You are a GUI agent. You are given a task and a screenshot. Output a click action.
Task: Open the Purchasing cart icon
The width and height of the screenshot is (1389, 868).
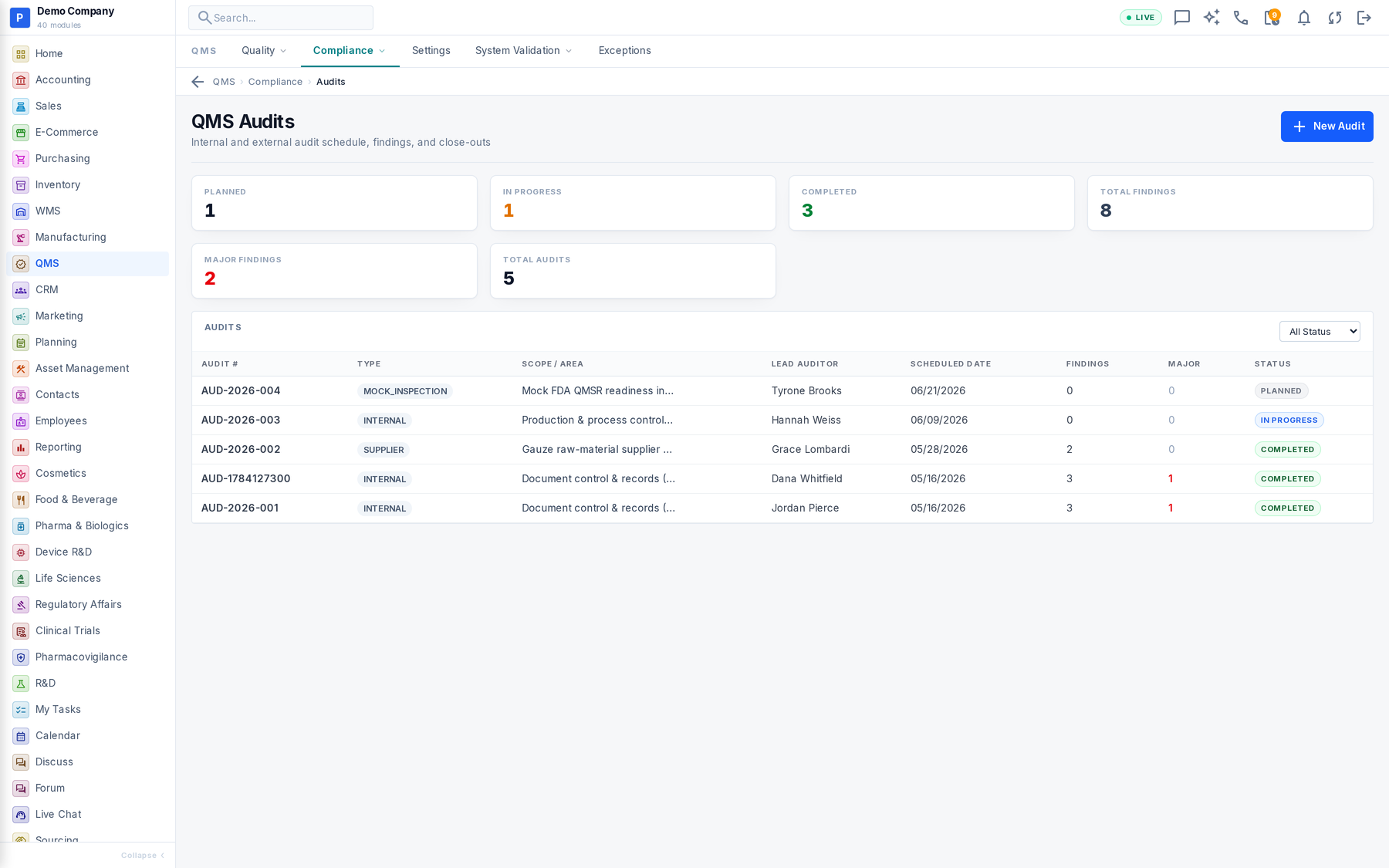point(21,159)
